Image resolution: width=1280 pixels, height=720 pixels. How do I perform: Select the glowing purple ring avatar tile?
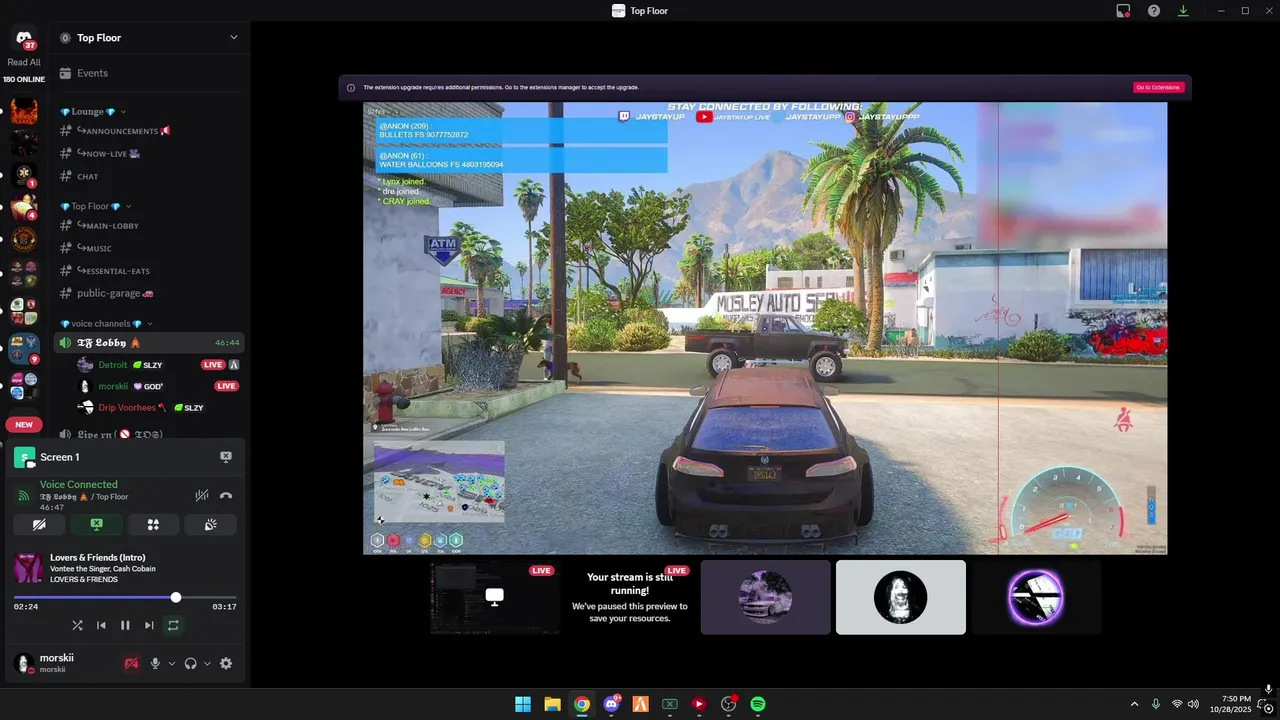1035,597
